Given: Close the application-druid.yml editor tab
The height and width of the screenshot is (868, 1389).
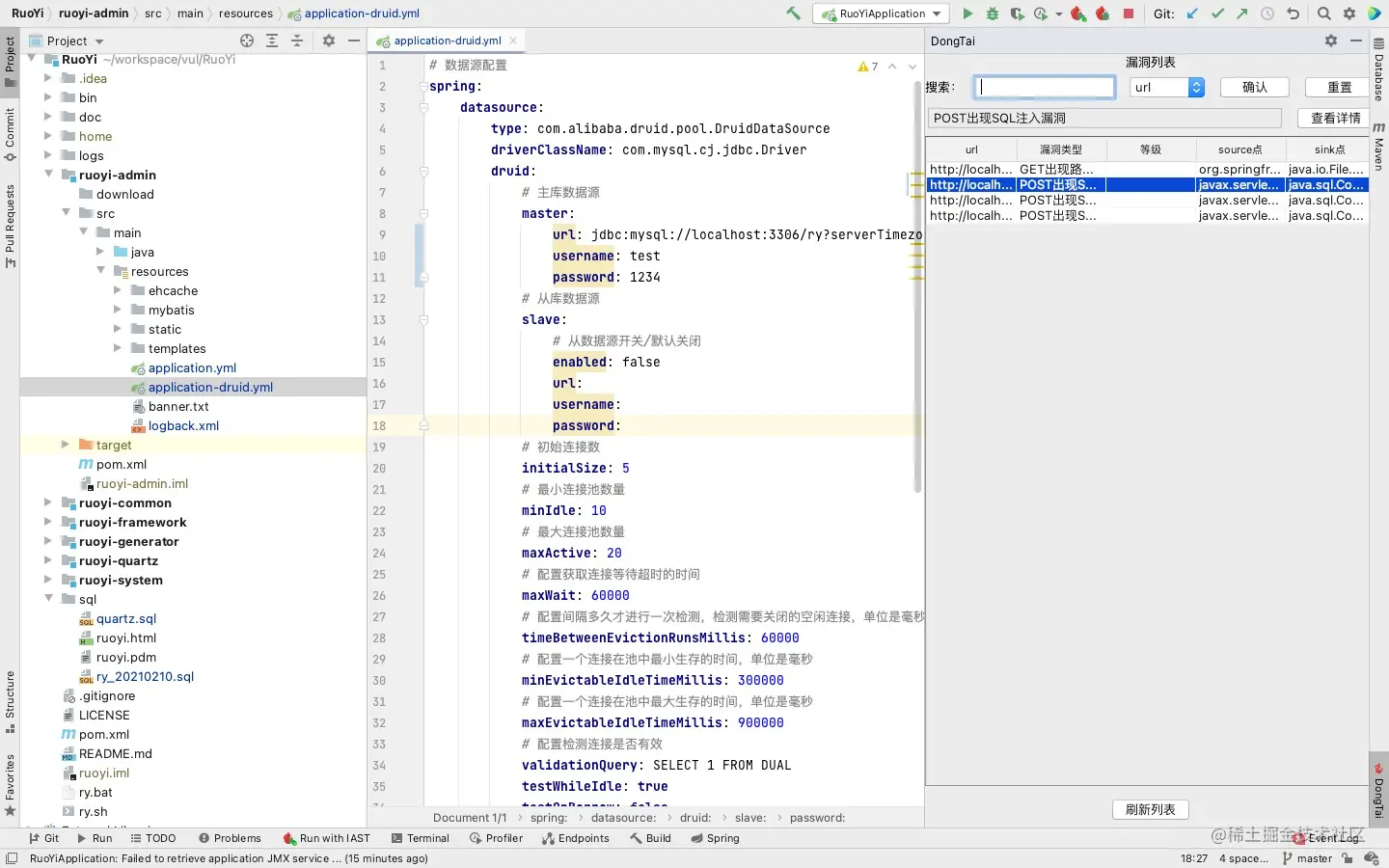Looking at the screenshot, I should point(513,41).
